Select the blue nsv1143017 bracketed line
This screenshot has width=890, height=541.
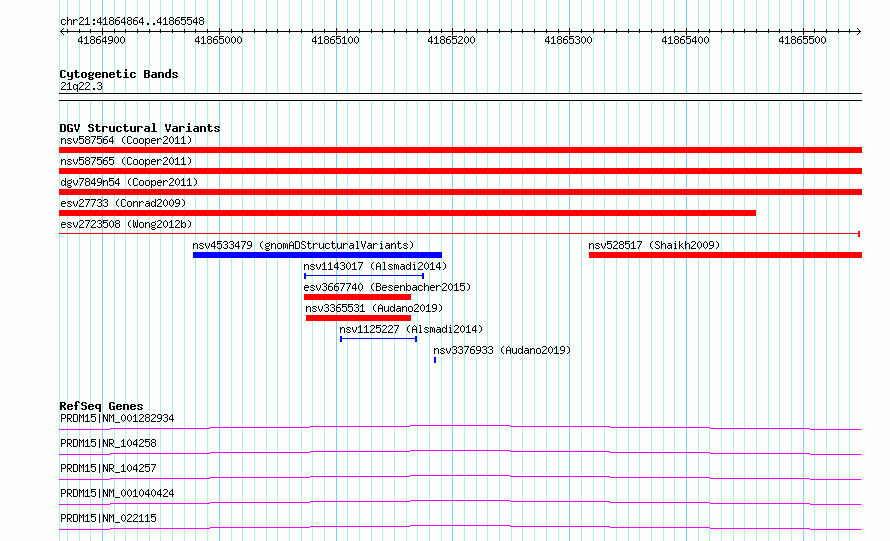pyautogui.click(x=364, y=276)
